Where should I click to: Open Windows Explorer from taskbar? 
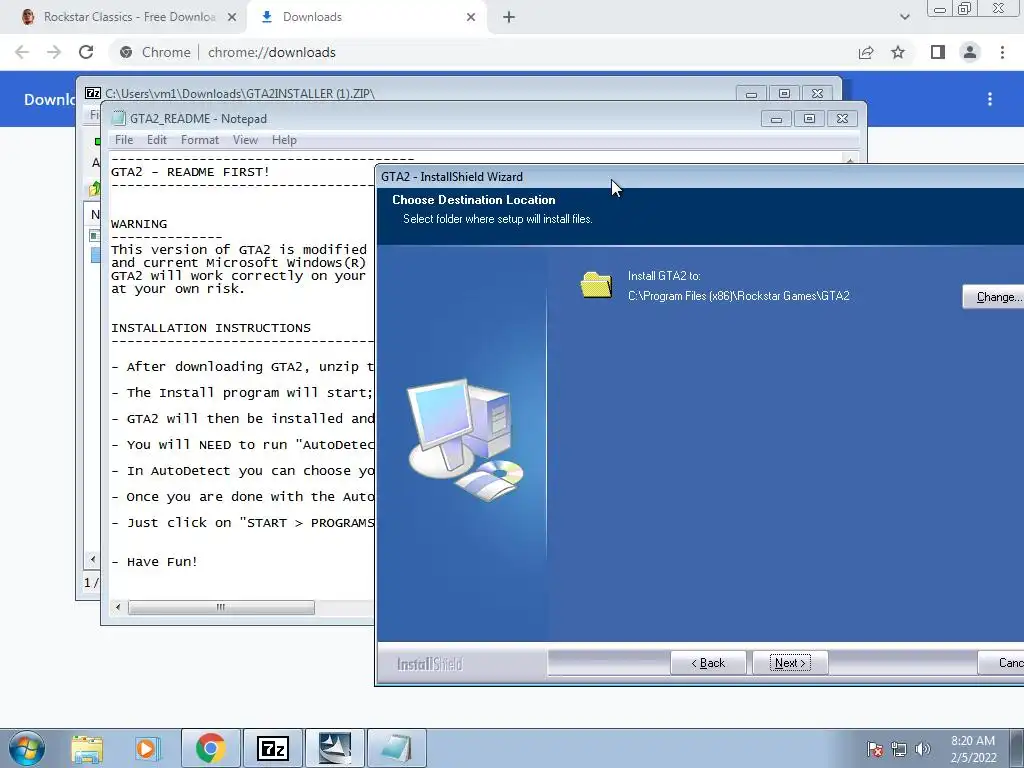pyautogui.click(x=87, y=748)
